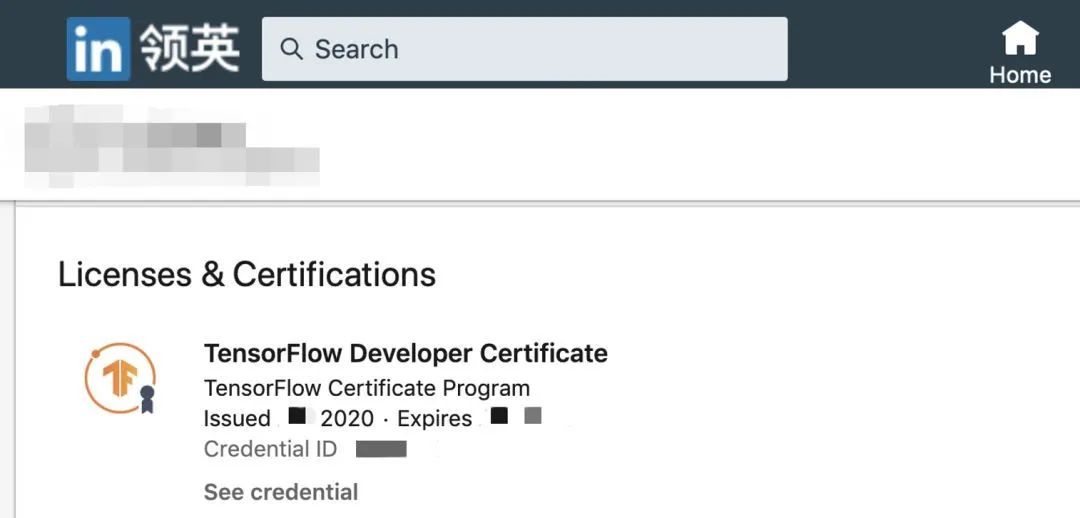Click the Credential ID label

(x=270, y=449)
